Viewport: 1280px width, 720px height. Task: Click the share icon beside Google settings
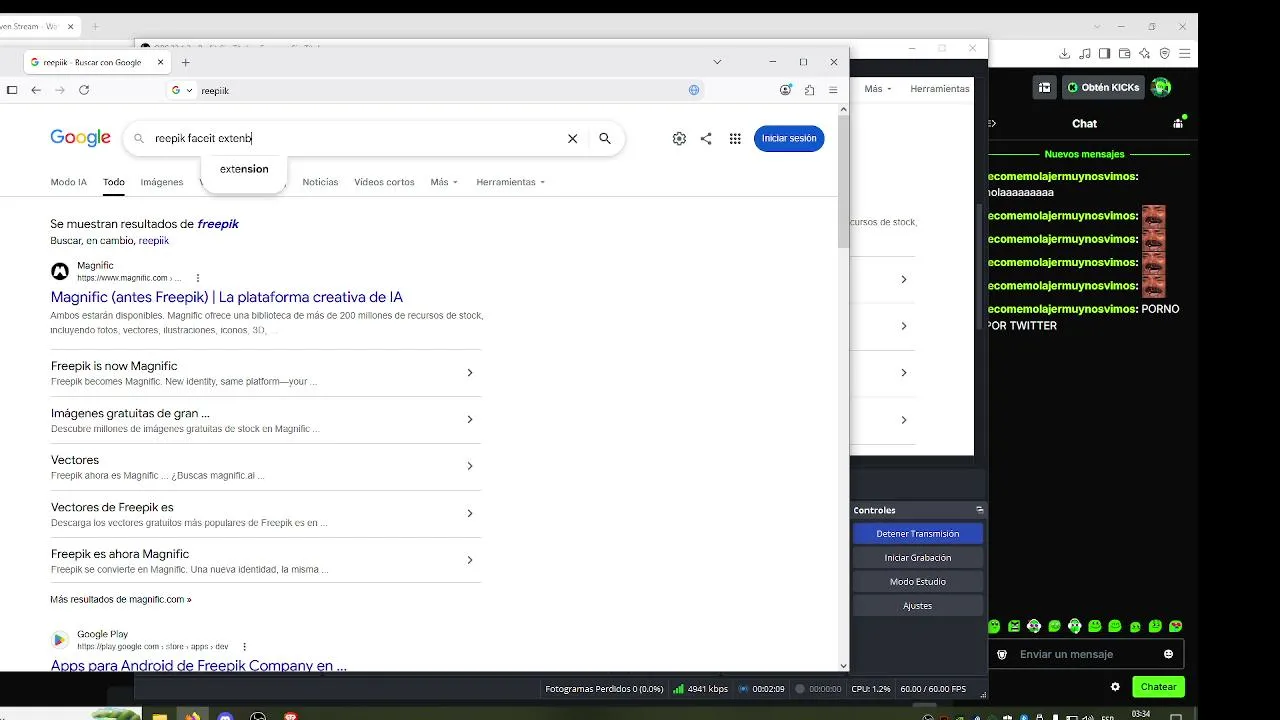(x=706, y=139)
